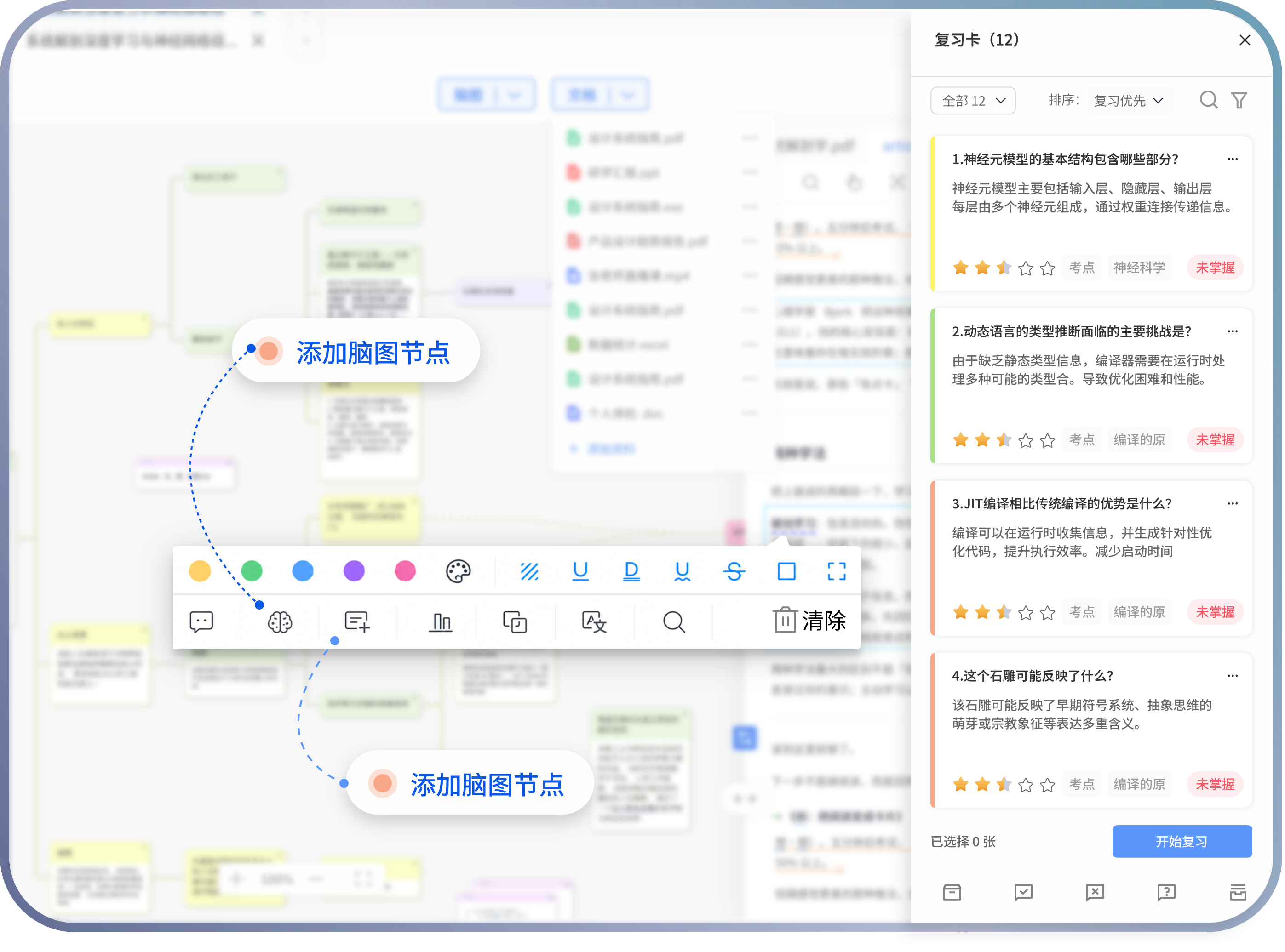Viewport: 1285px width, 952px height.
Task: Choose the green highlight color
Action: pyautogui.click(x=252, y=572)
